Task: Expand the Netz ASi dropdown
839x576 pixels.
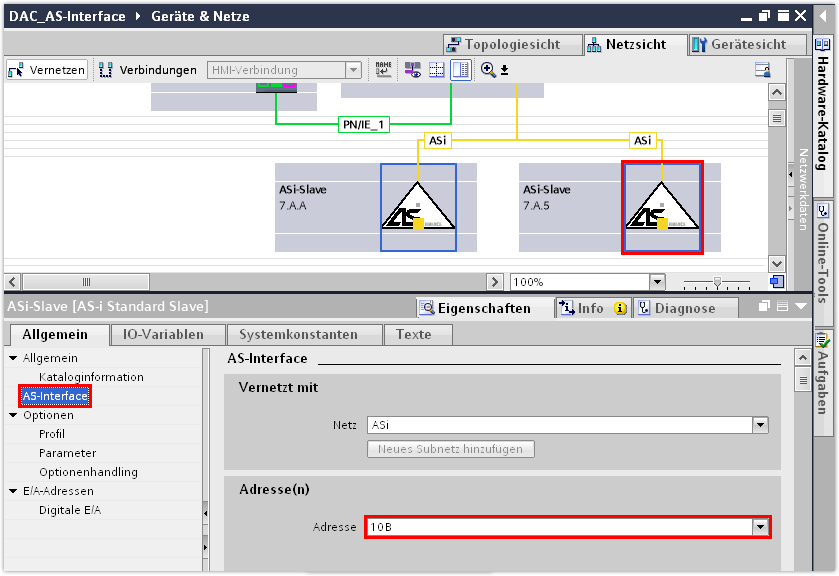Action: (x=760, y=425)
